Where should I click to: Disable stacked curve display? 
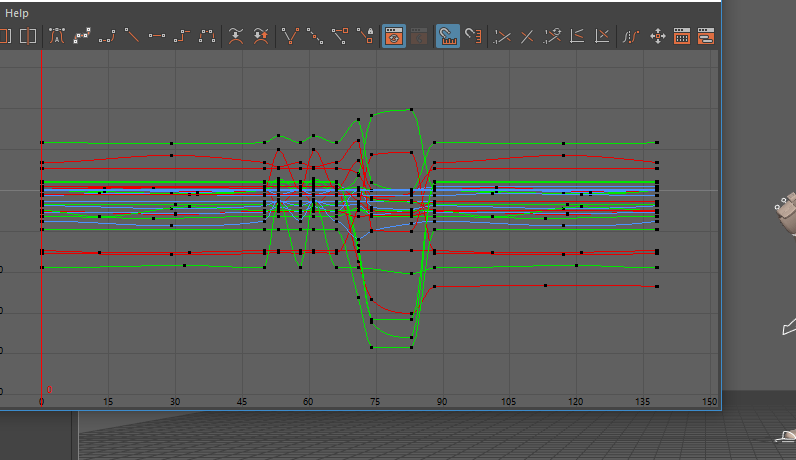coord(602,36)
